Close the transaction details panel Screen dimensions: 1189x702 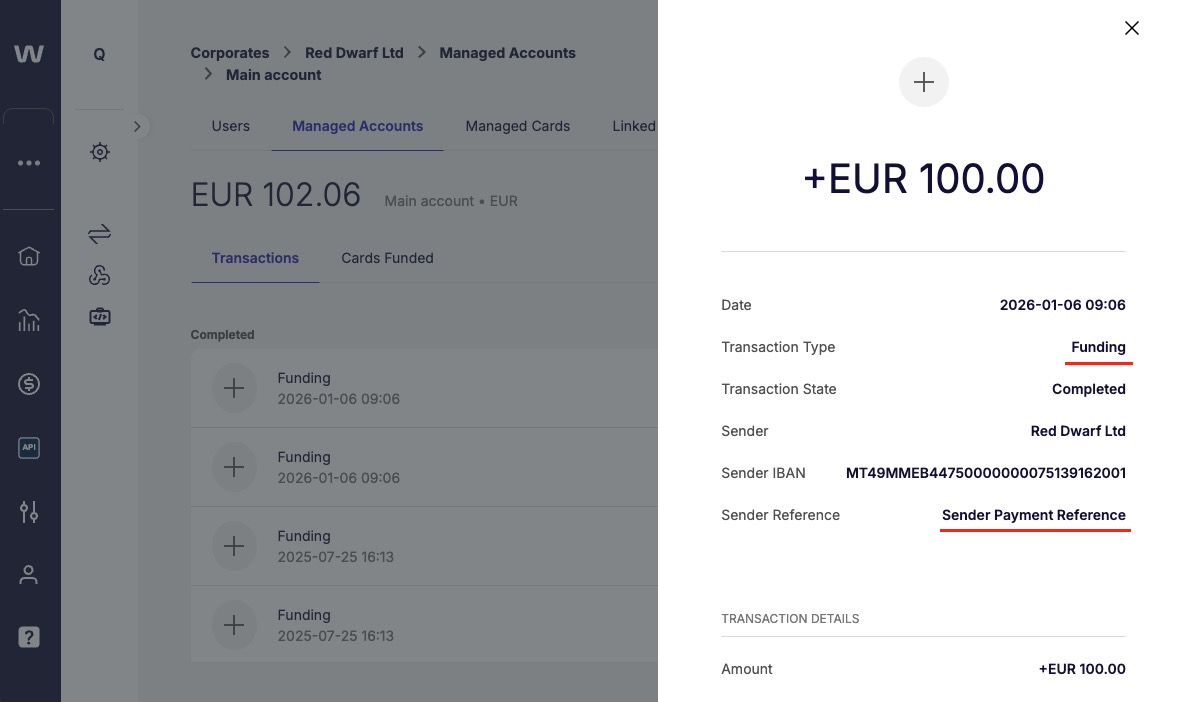click(1131, 28)
